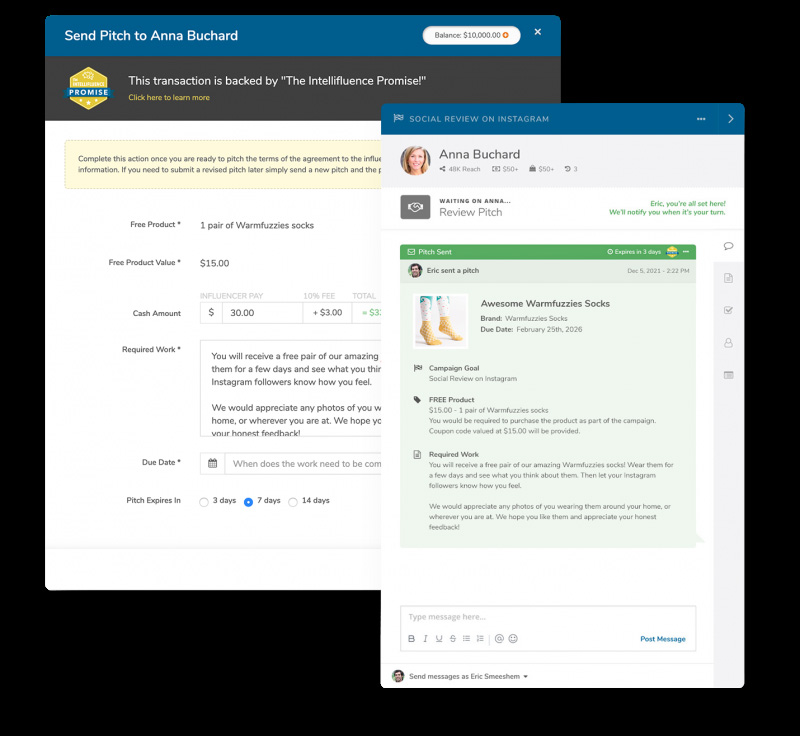Toggle bold formatting in message editor
This screenshot has width=800, height=736.
click(411, 639)
